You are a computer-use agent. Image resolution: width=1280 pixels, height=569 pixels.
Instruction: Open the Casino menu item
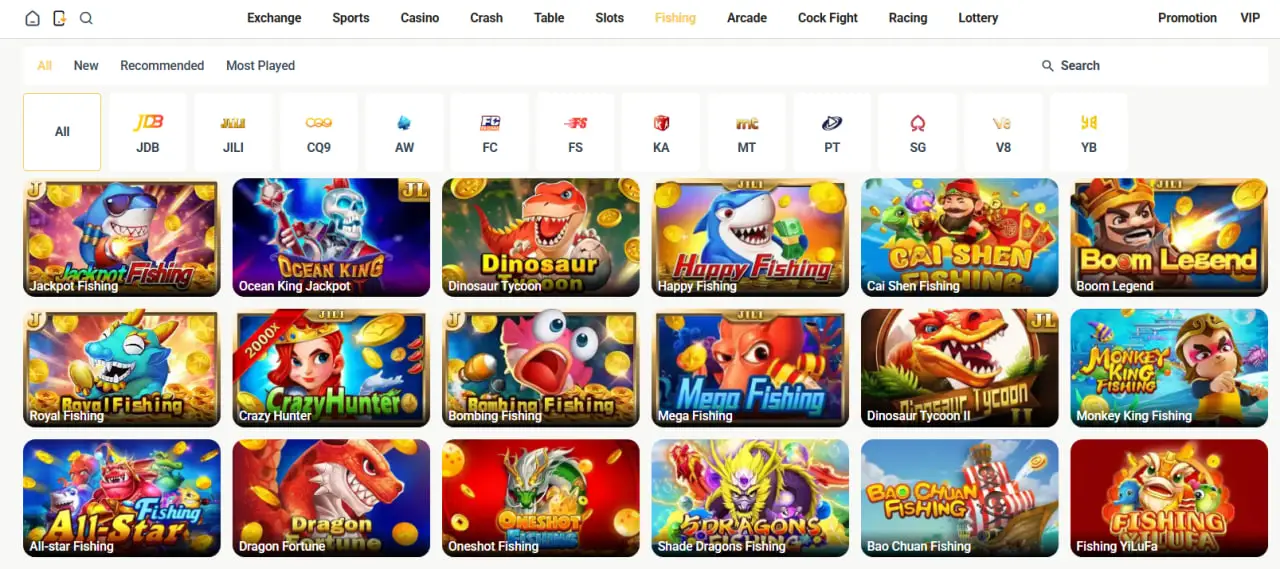tap(420, 18)
